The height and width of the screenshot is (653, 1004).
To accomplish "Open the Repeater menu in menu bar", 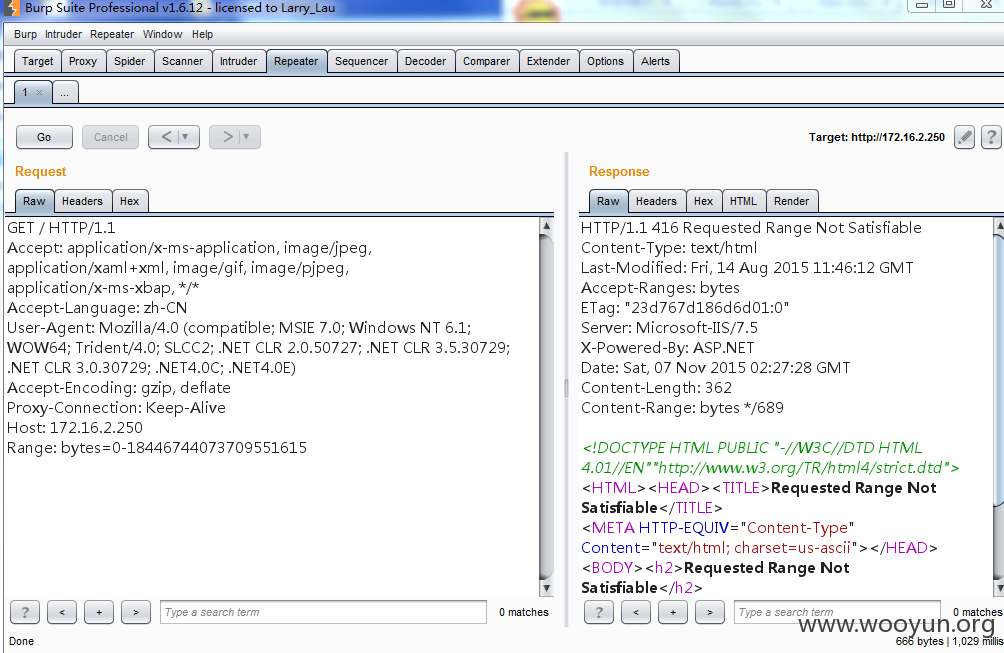I will [x=112, y=34].
